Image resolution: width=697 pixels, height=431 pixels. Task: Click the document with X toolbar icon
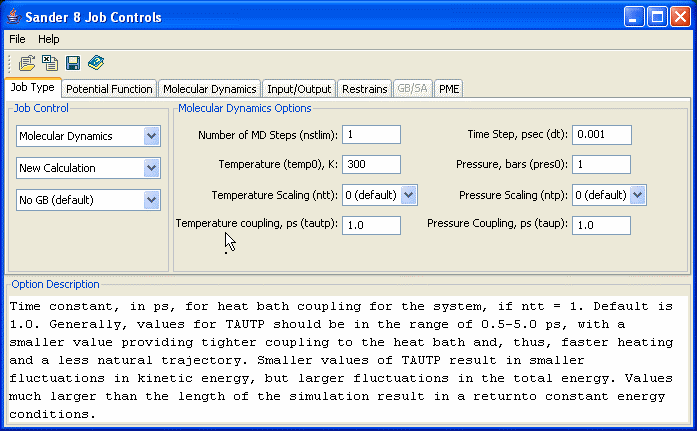pos(50,63)
